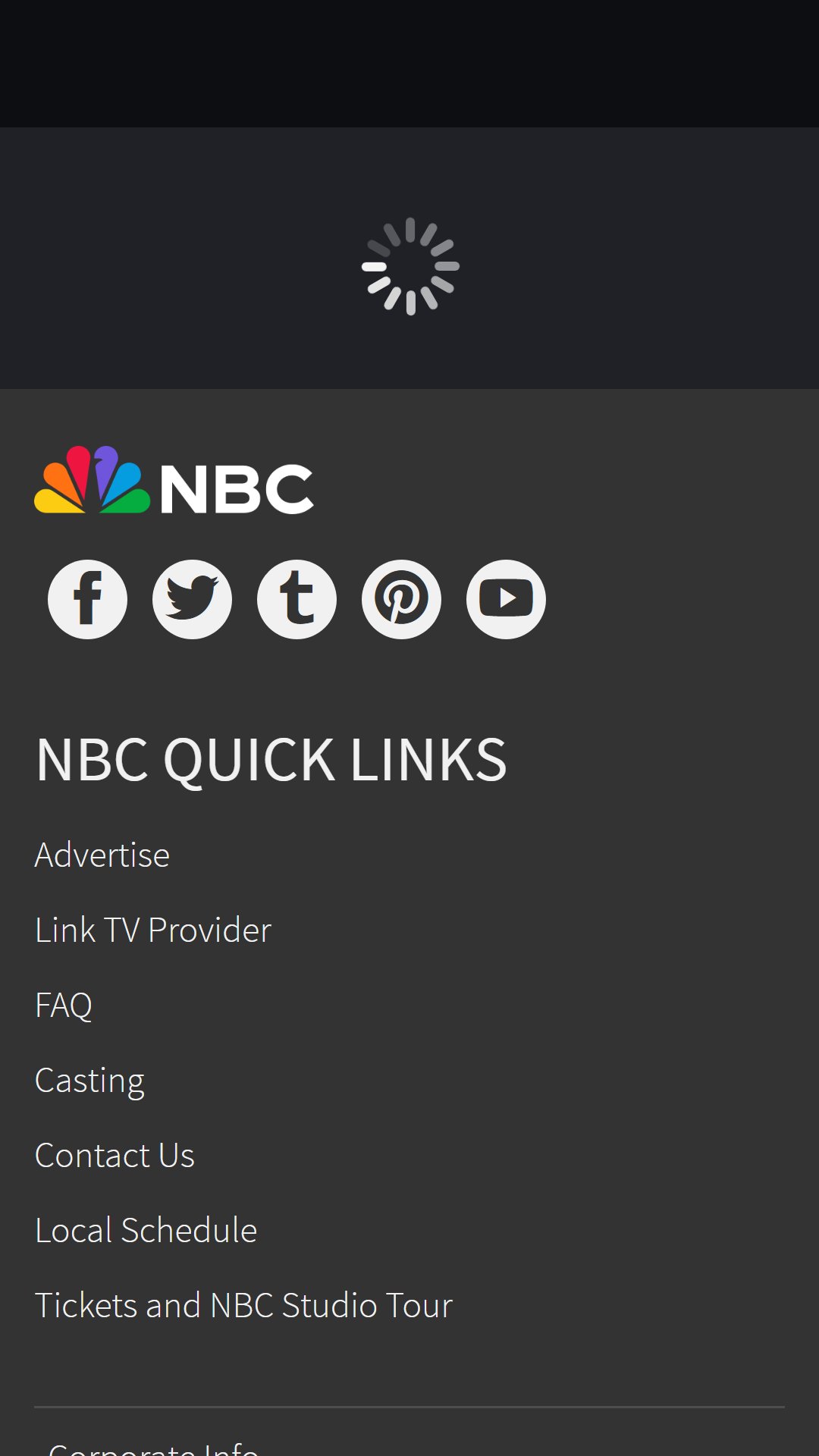Open the Advertise link
819x1456 pixels.
[x=102, y=855]
